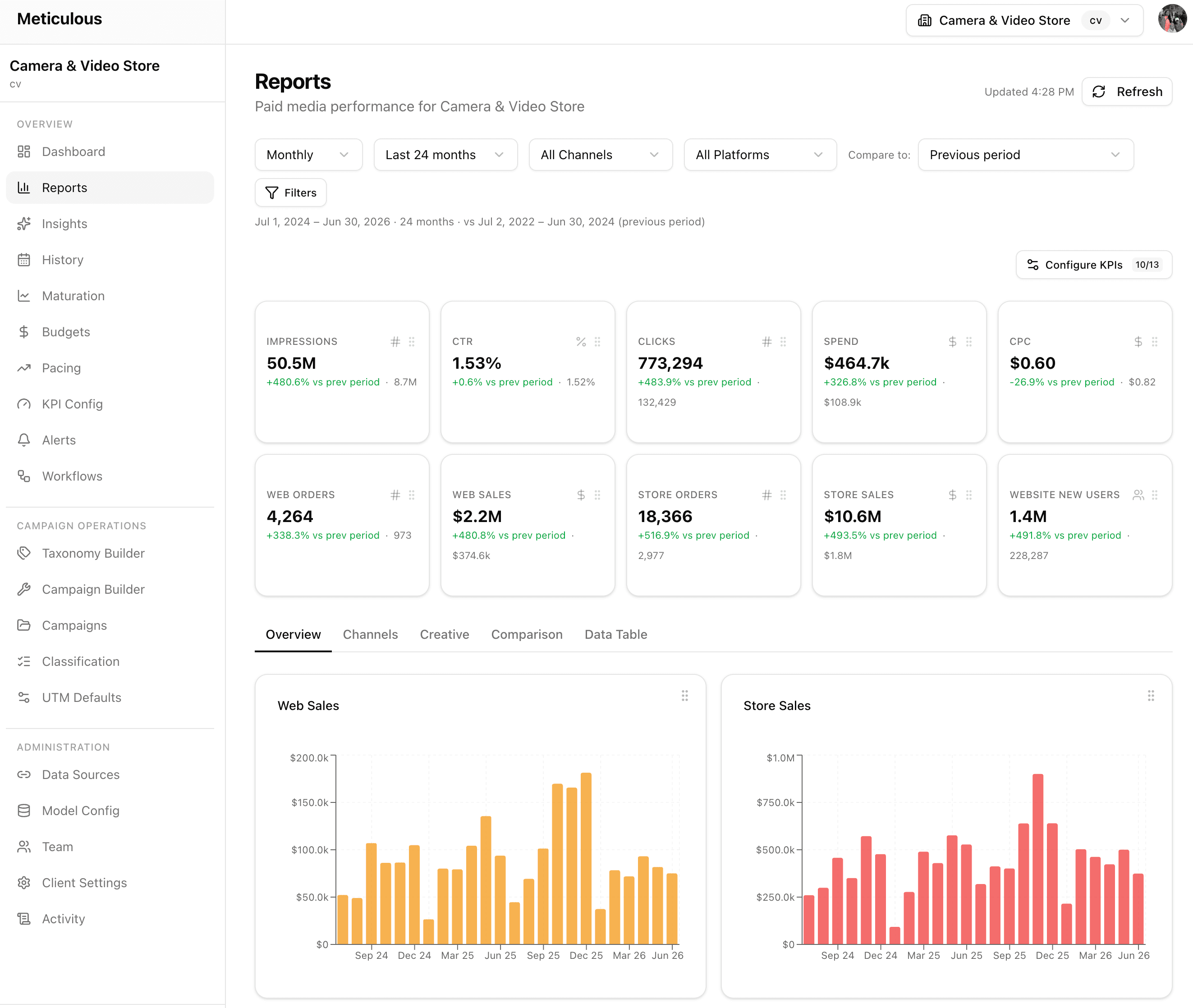1193x1008 pixels.
Task: Open KPI Config gauge icon
Action: (24, 404)
